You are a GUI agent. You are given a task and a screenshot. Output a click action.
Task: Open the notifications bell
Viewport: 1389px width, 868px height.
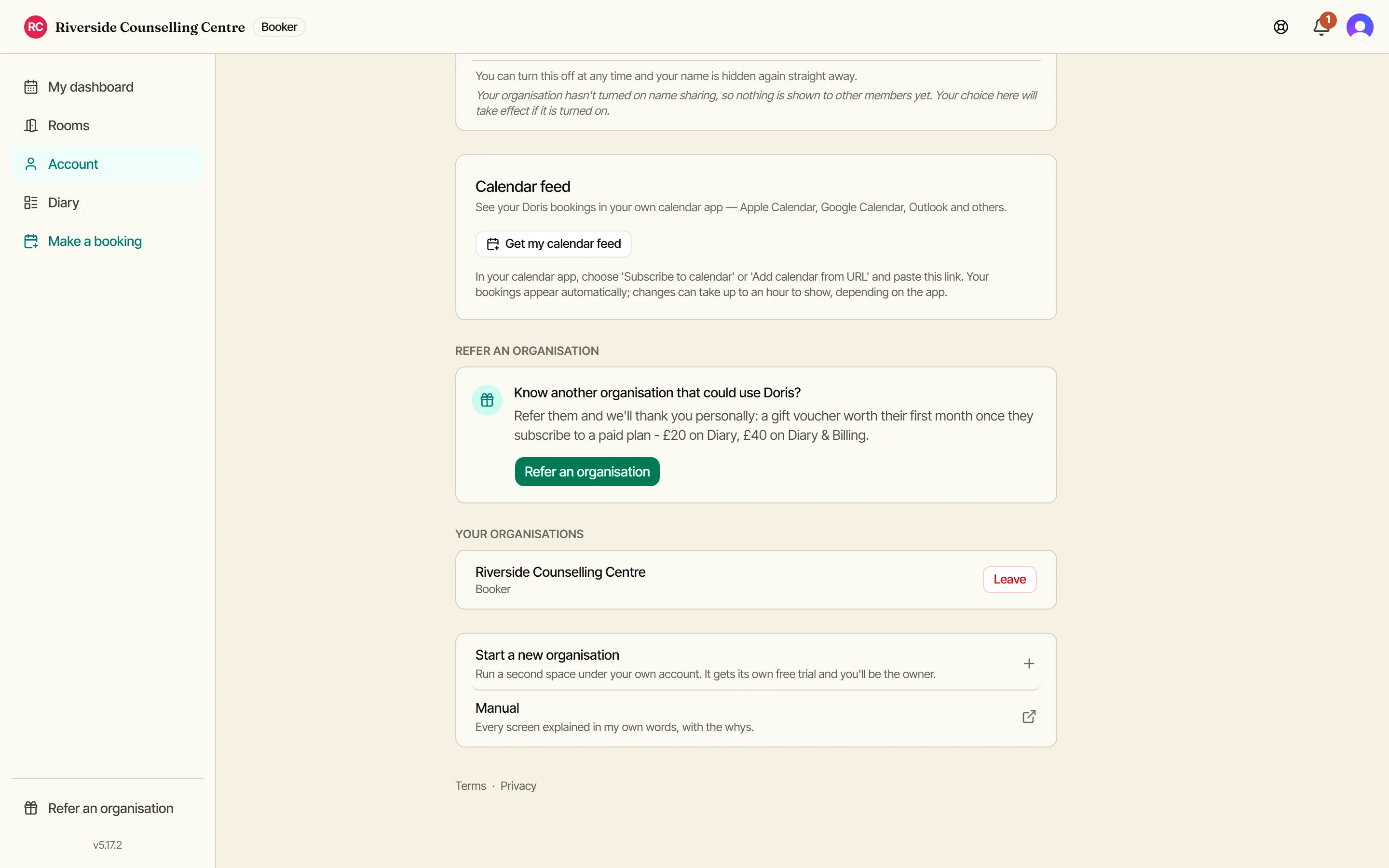click(1321, 27)
